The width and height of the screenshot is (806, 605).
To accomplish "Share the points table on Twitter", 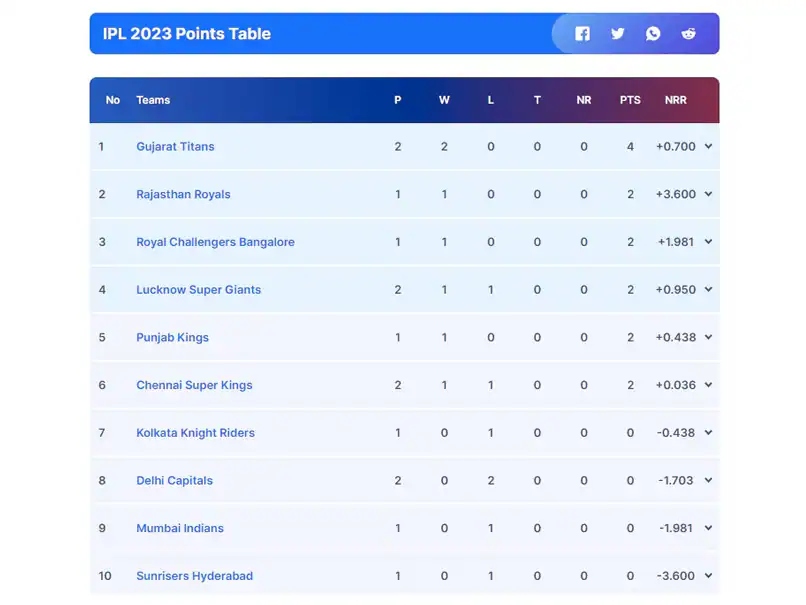I will click(x=617, y=34).
